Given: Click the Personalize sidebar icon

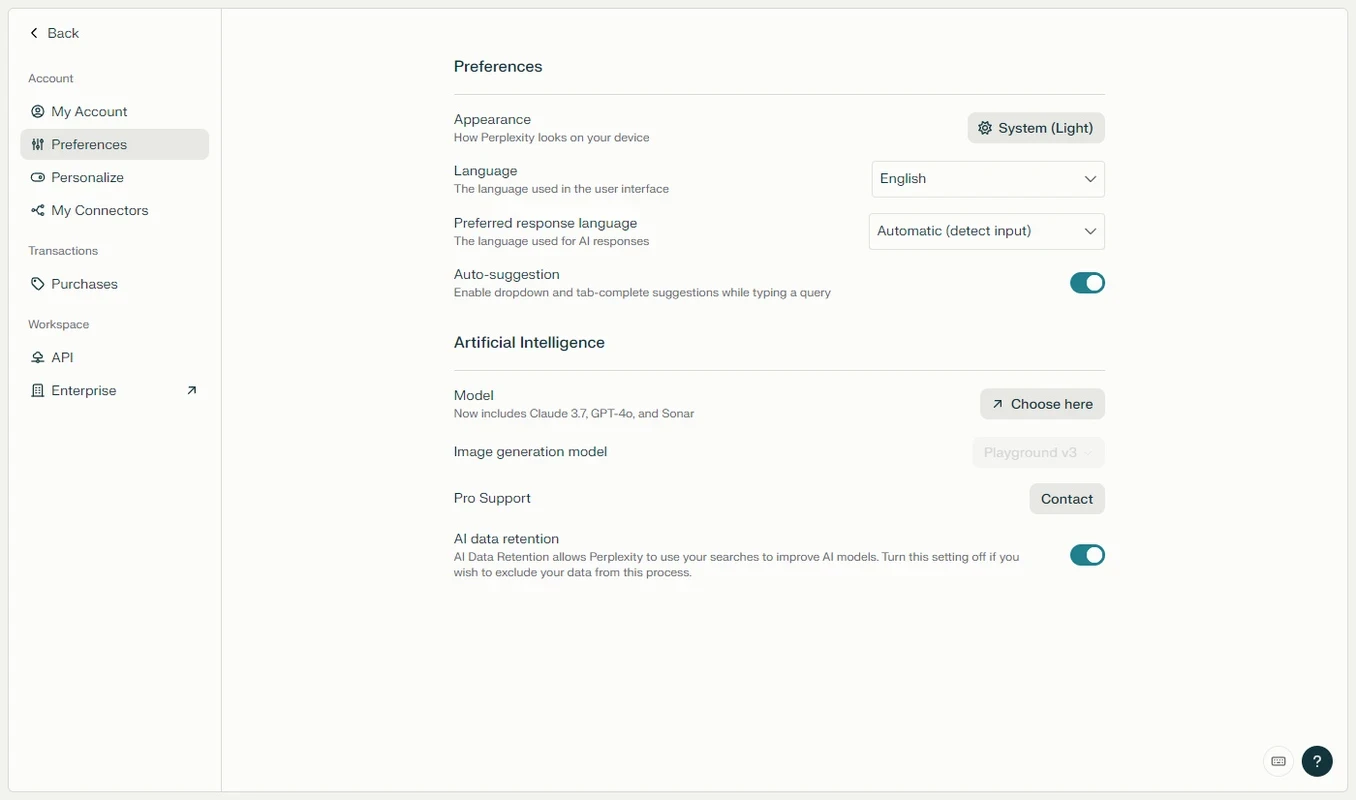Looking at the screenshot, I should tap(38, 178).
